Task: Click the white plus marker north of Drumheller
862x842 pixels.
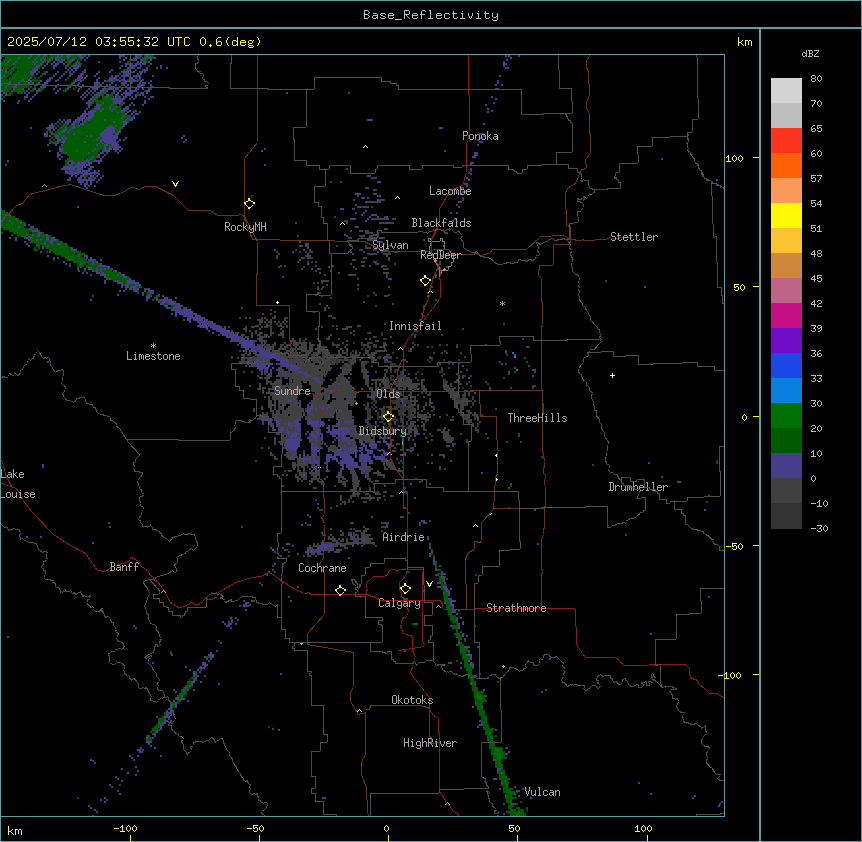Action: [x=612, y=375]
